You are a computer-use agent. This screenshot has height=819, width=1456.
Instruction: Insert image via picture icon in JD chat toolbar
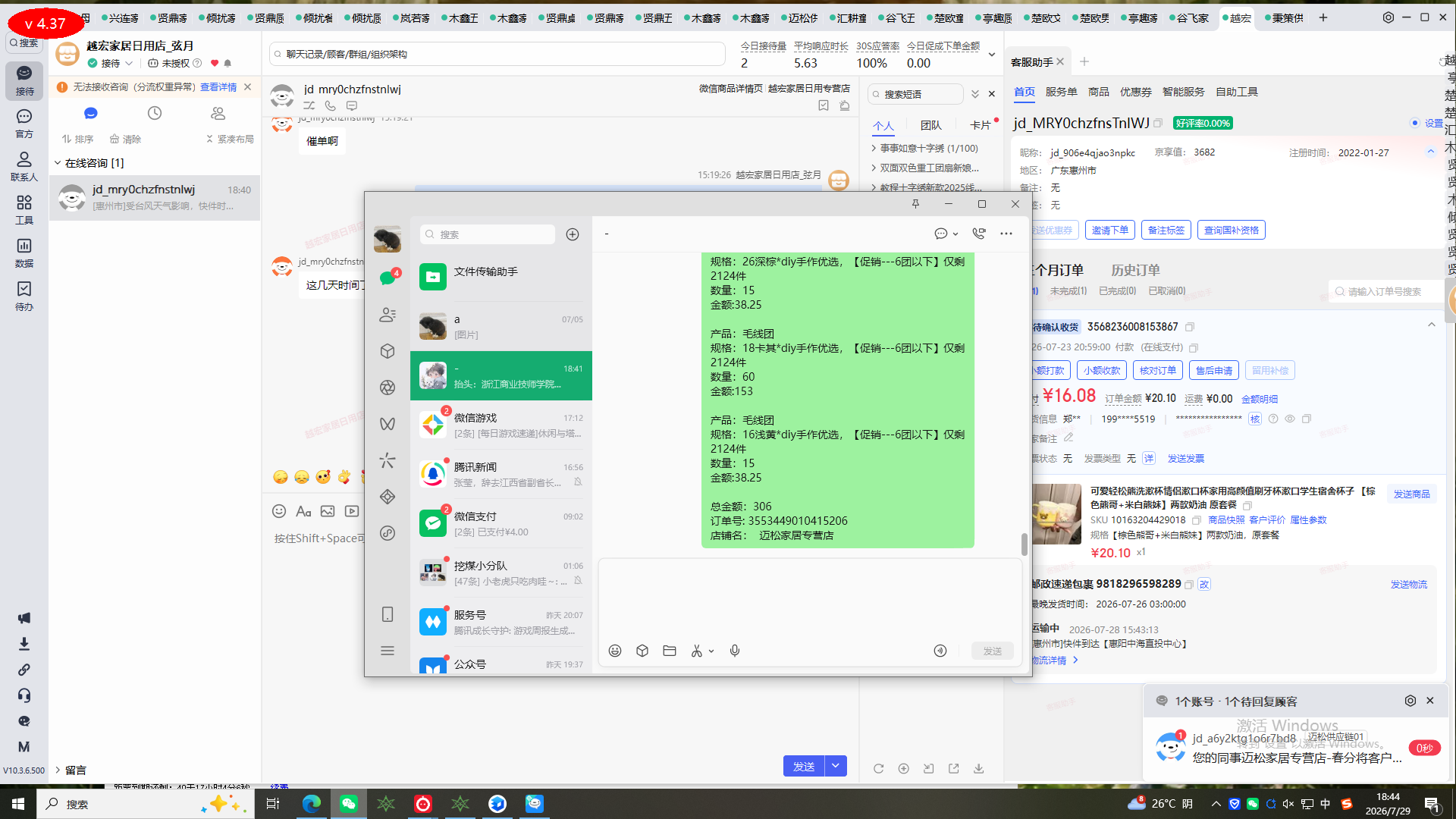coord(328,511)
